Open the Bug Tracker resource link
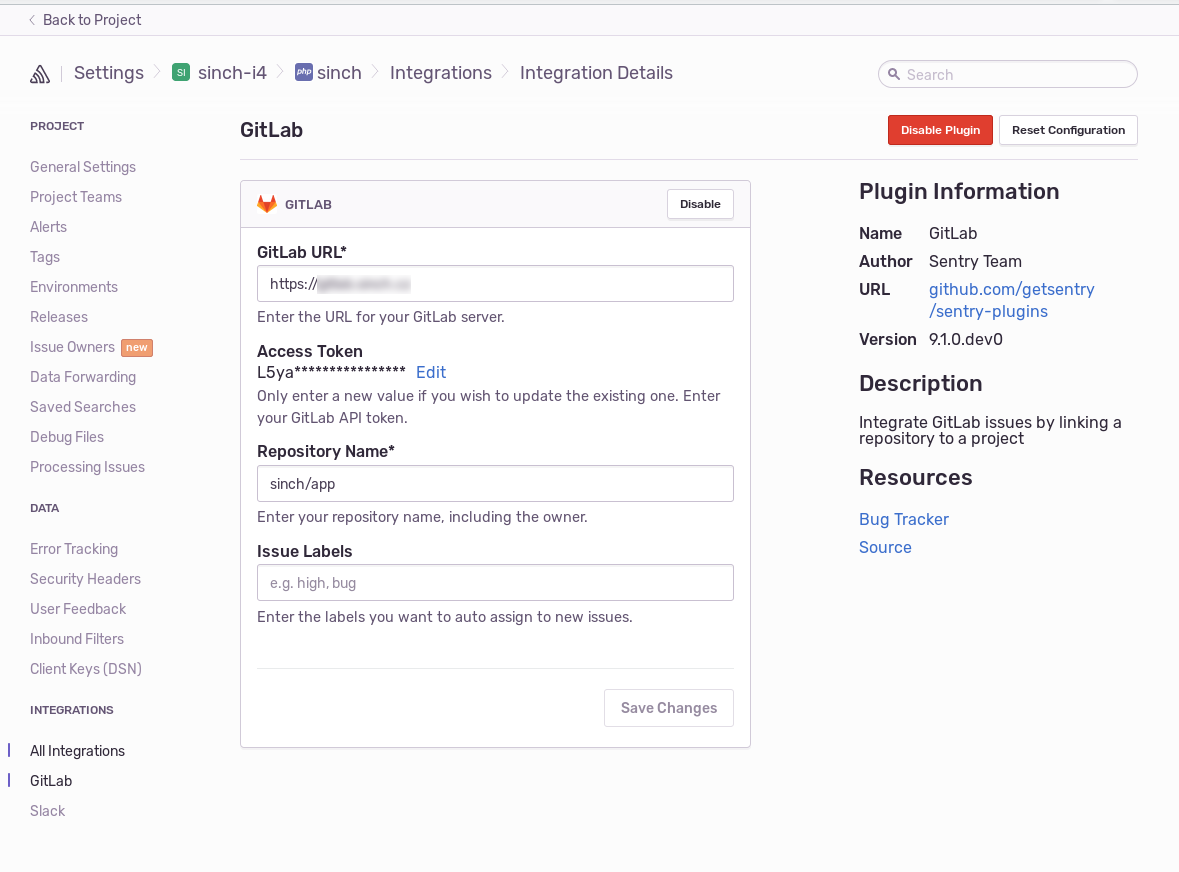 click(x=904, y=519)
